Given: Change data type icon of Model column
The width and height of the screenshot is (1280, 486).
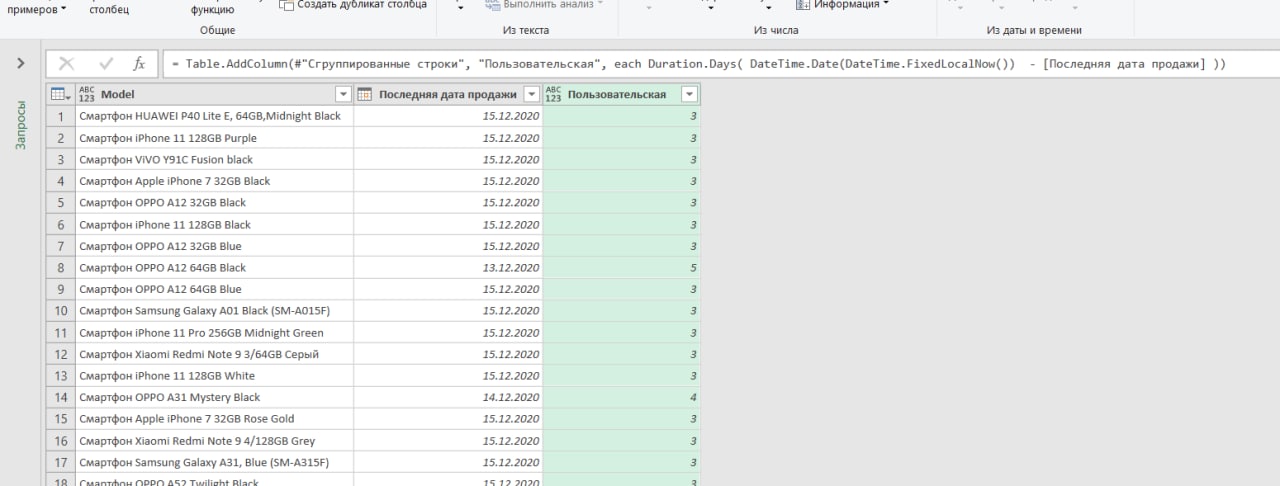Looking at the screenshot, I should coord(86,94).
